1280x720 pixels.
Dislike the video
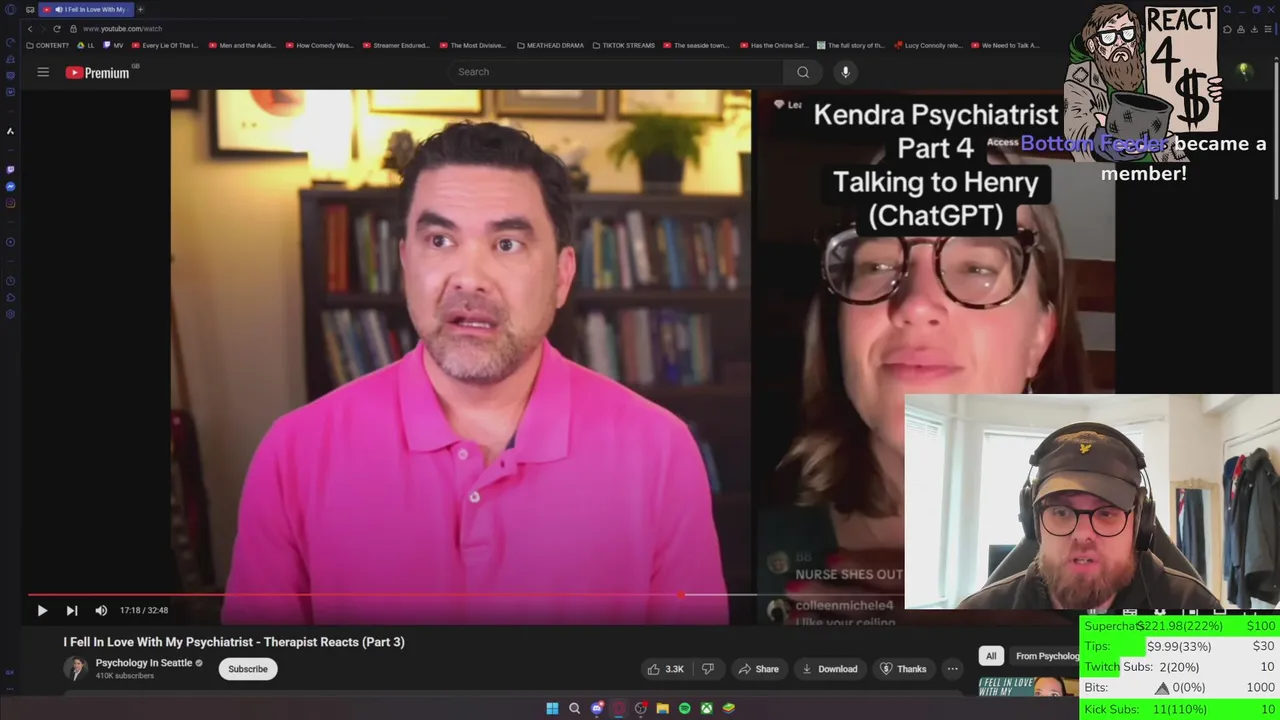(x=708, y=669)
